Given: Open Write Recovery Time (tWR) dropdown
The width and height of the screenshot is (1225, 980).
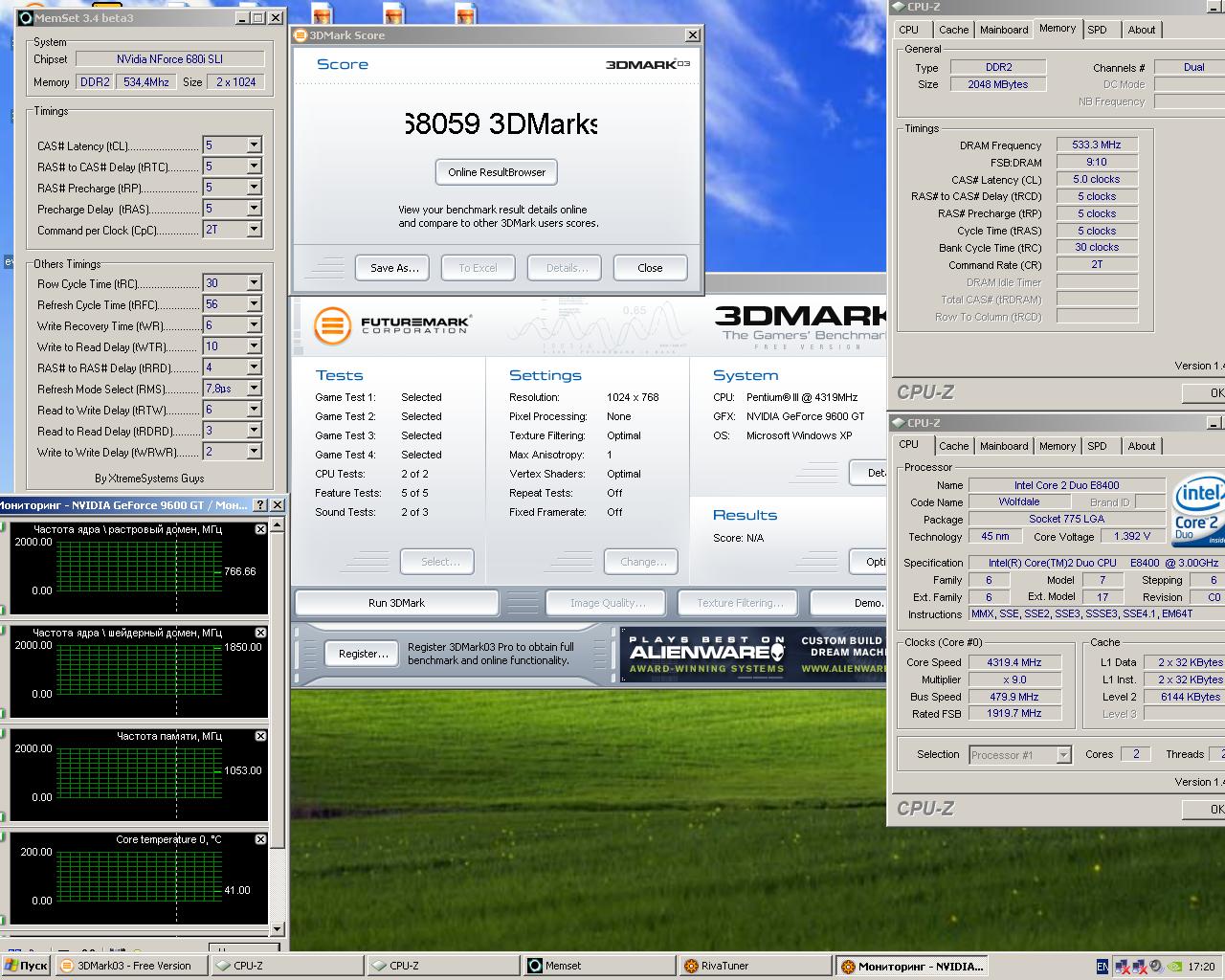Looking at the screenshot, I should (254, 325).
